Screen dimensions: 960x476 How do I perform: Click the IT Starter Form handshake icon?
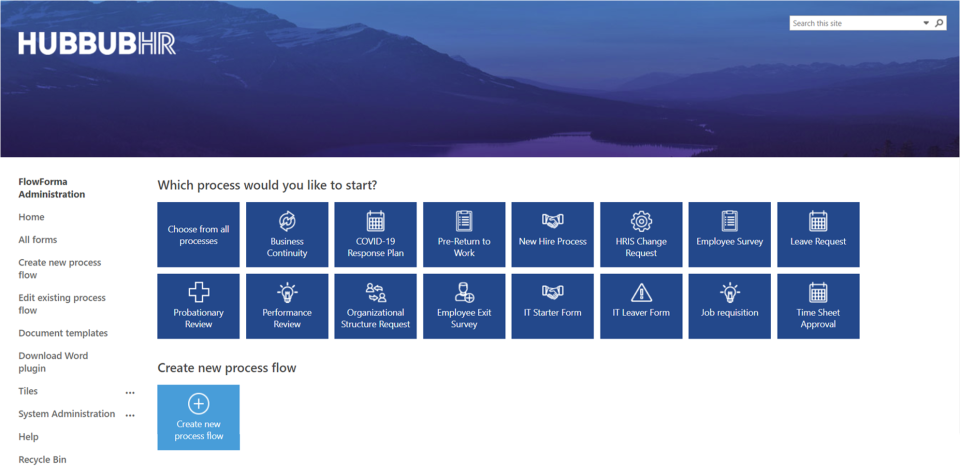(552, 292)
